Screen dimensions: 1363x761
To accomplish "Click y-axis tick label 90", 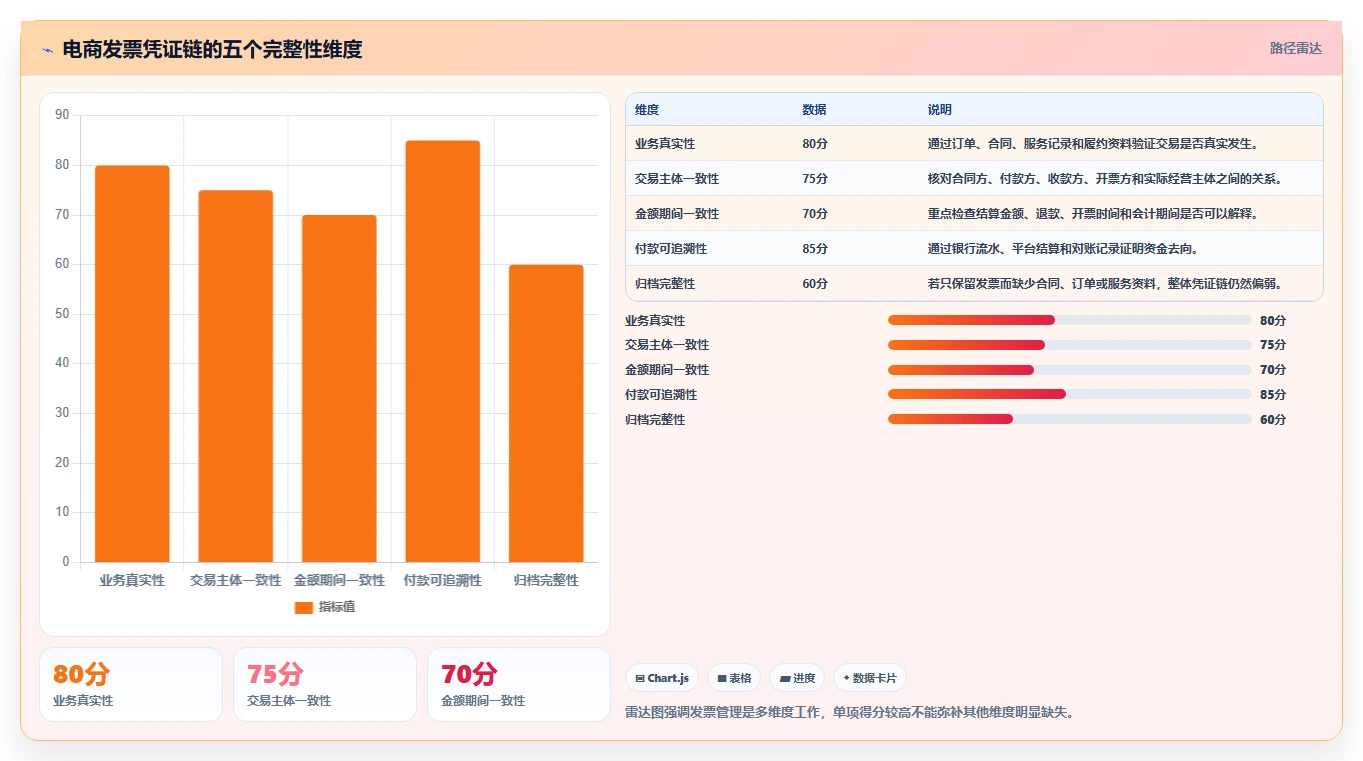I will coord(62,115).
